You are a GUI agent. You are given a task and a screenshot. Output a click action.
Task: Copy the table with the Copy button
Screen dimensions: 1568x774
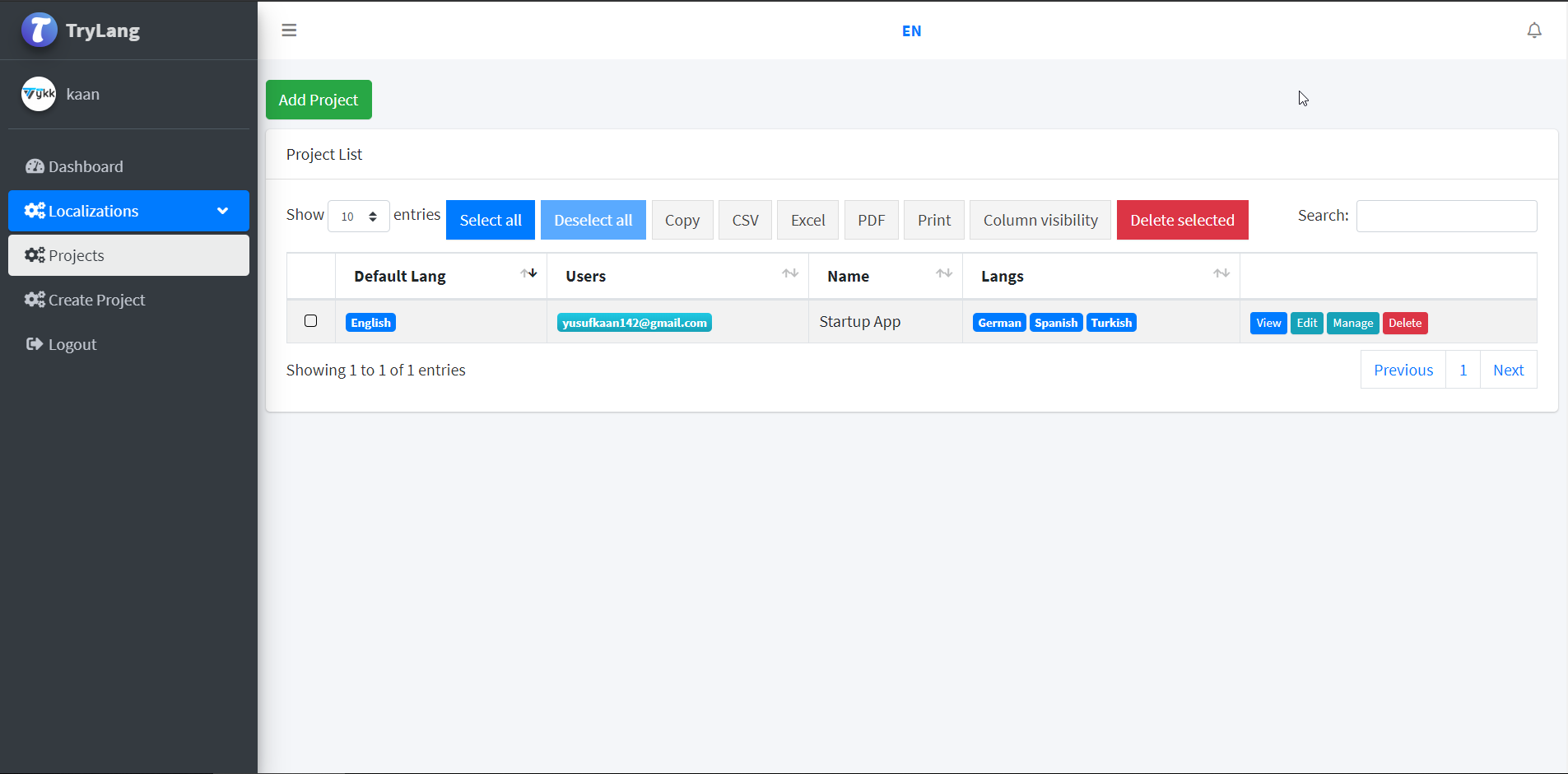pyautogui.click(x=682, y=220)
